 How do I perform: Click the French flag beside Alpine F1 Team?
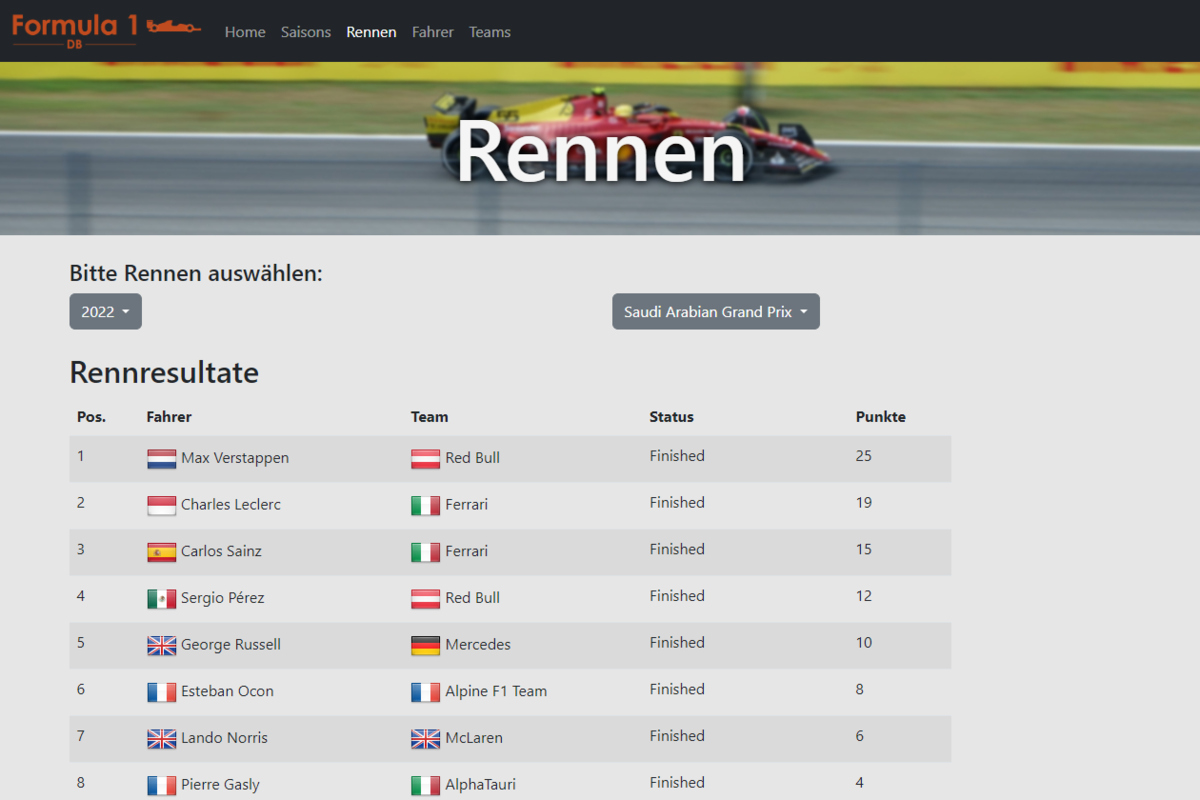[425, 692]
